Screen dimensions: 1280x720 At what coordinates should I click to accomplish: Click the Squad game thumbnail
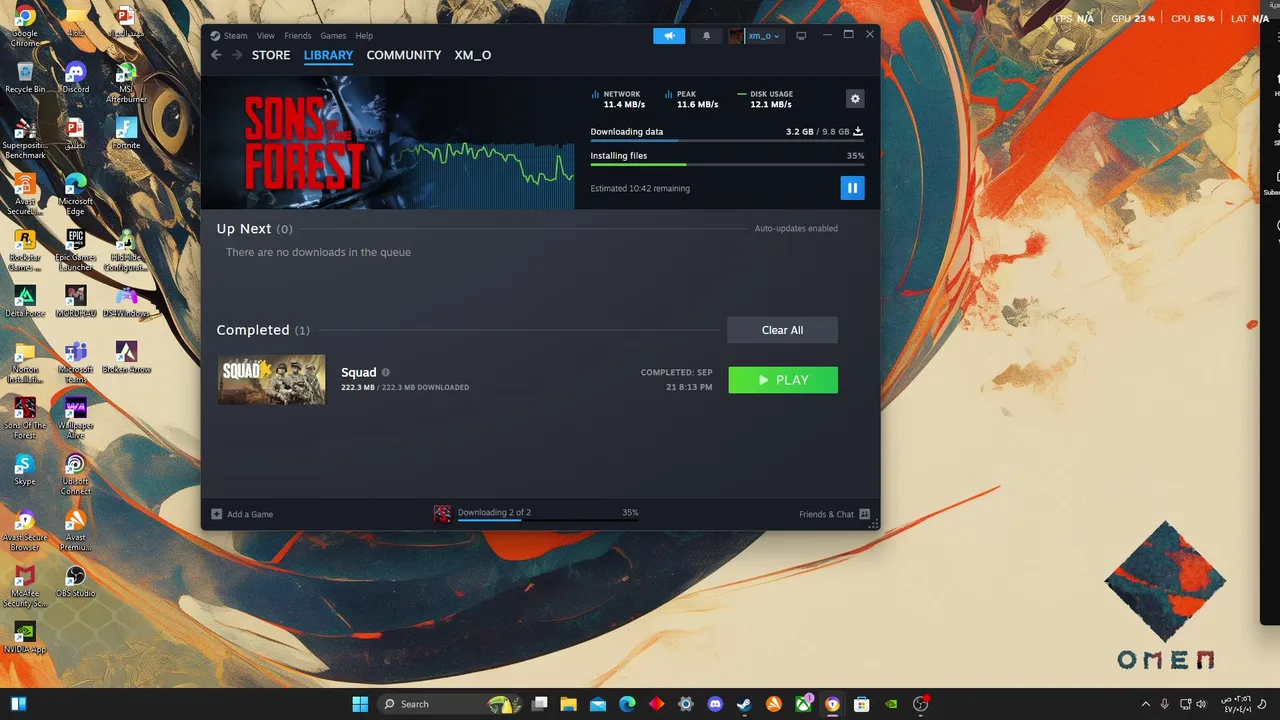271,379
